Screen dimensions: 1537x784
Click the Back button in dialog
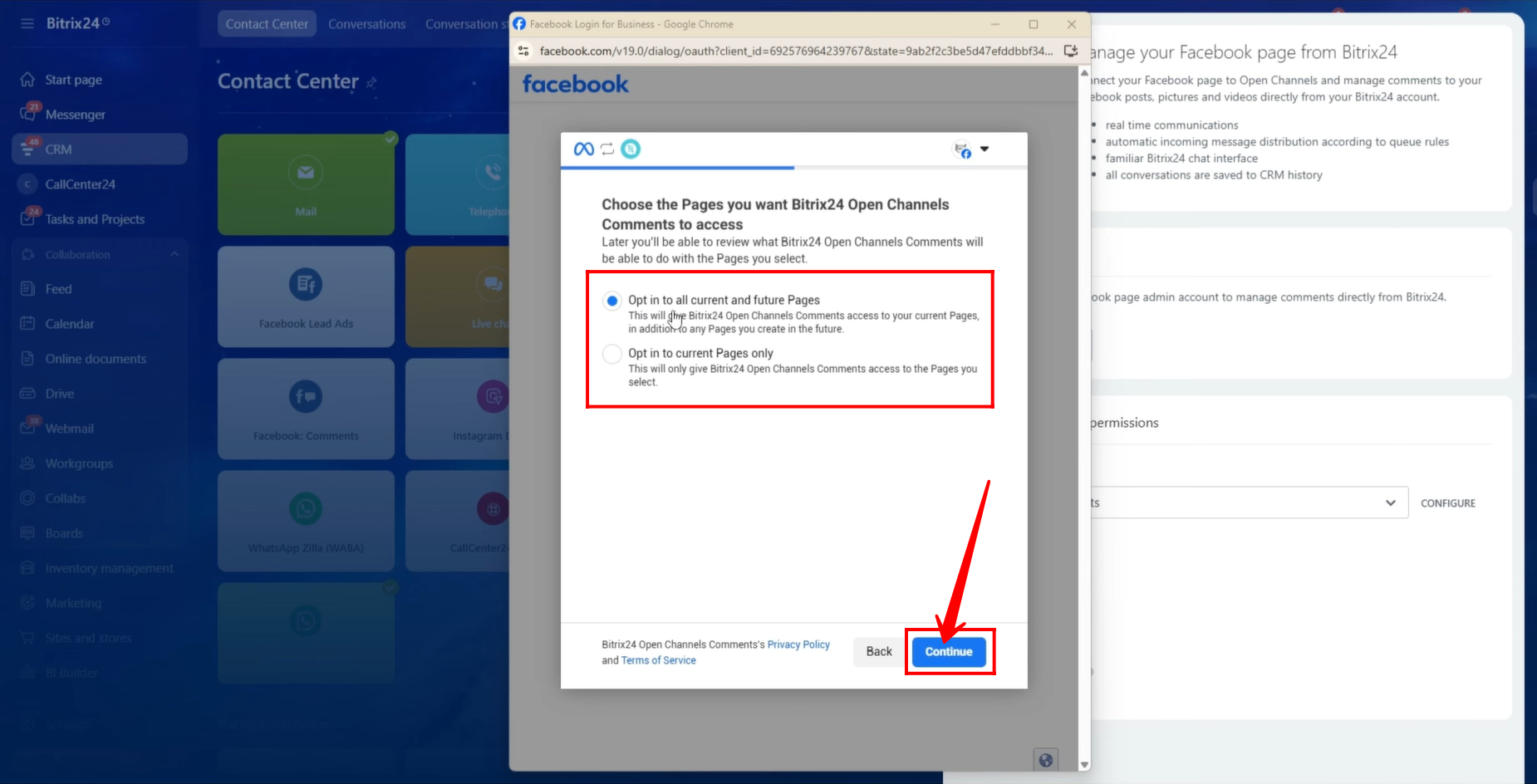click(x=878, y=652)
